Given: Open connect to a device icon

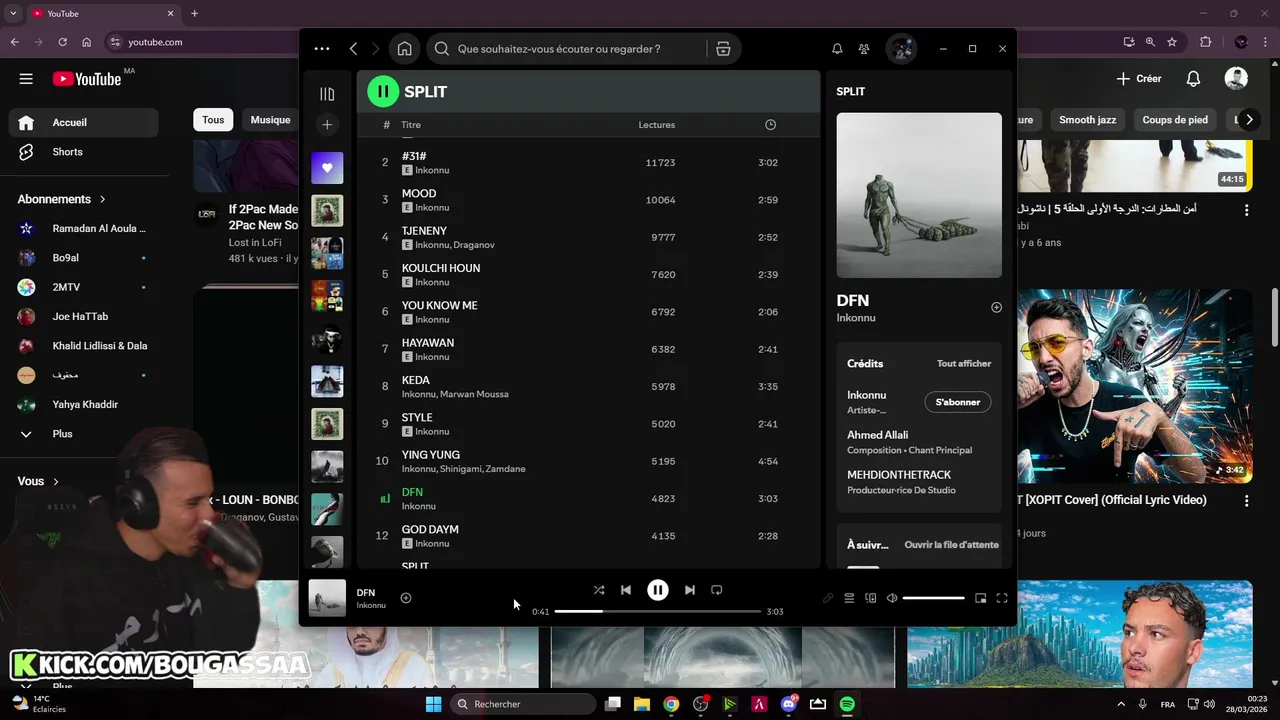Looking at the screenshot, I should point(870,598).
